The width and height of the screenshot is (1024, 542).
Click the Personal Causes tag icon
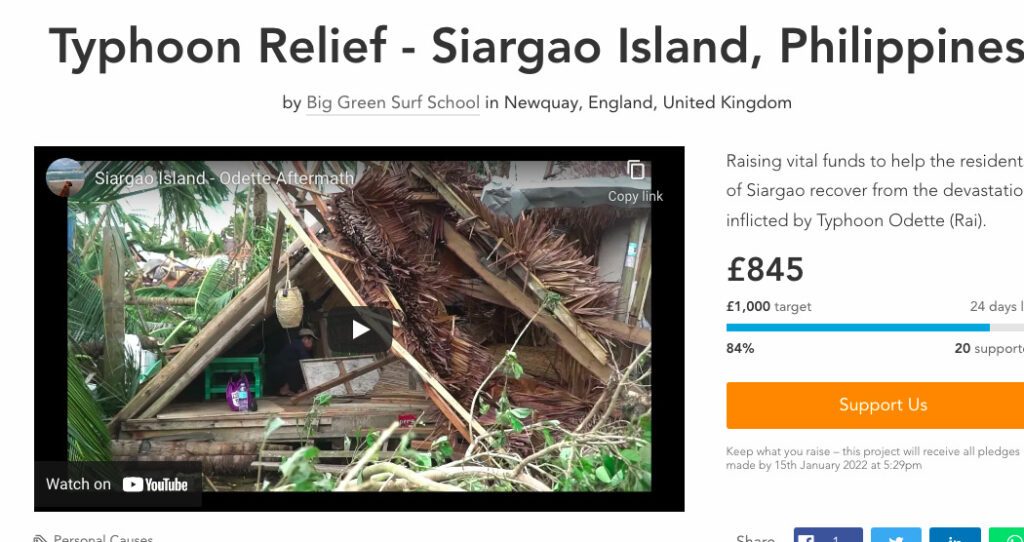pos(40,539)
